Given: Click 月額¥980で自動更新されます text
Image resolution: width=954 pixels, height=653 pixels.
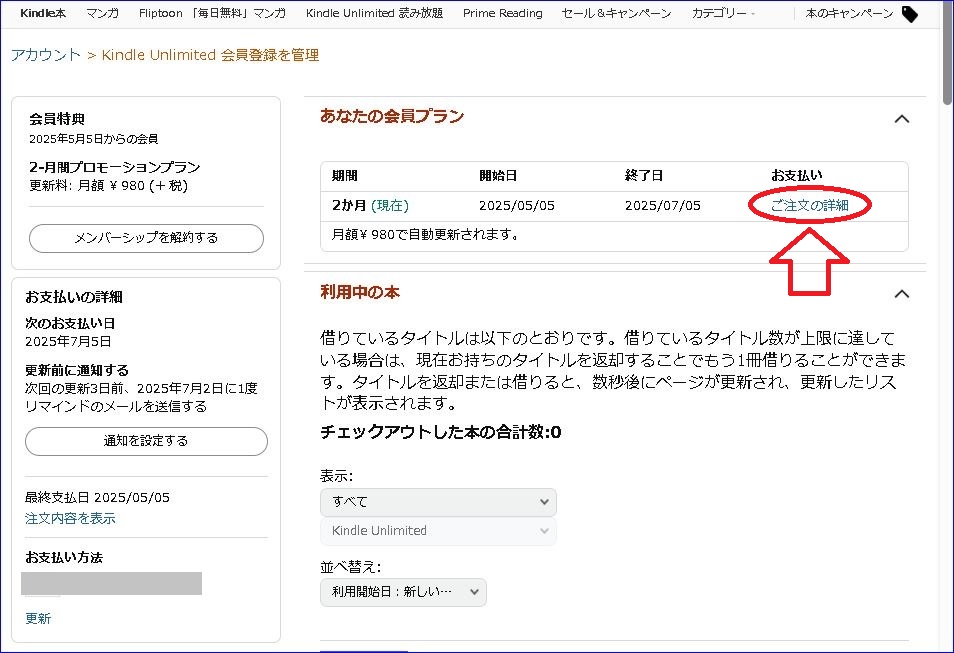Looking at the screenshot, I should [425, 234].
